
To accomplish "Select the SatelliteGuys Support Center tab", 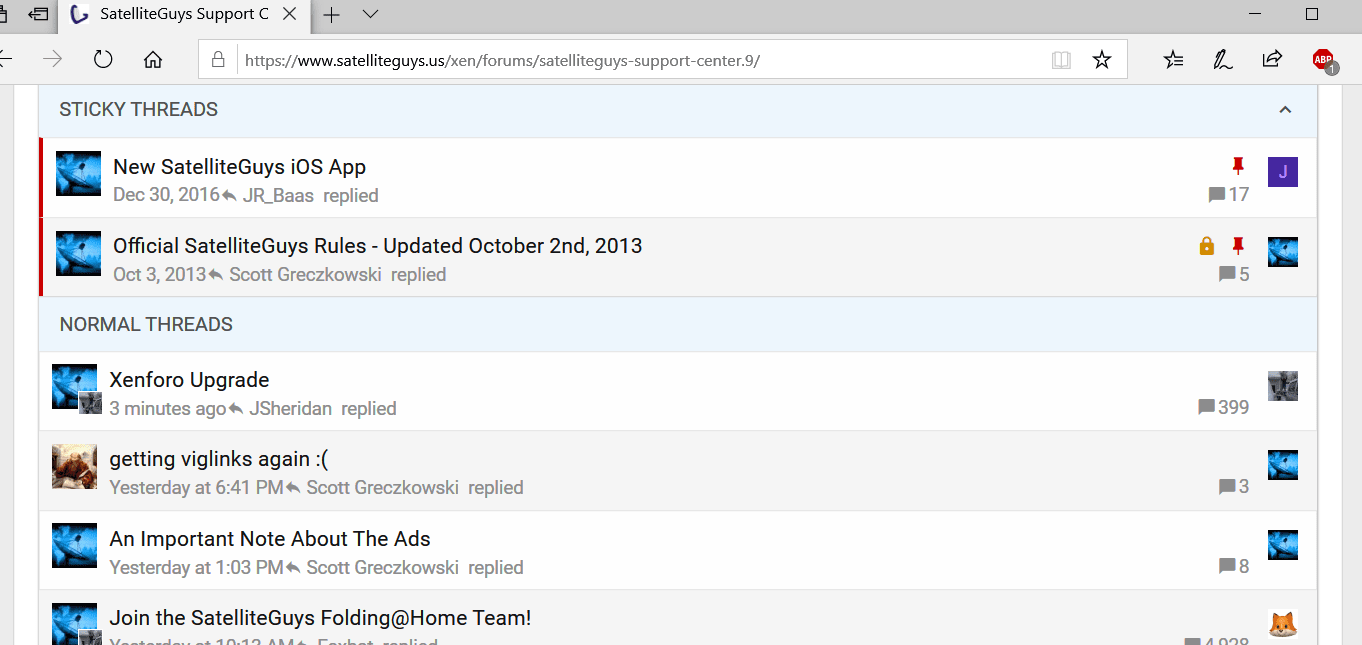I will point(183,14).
